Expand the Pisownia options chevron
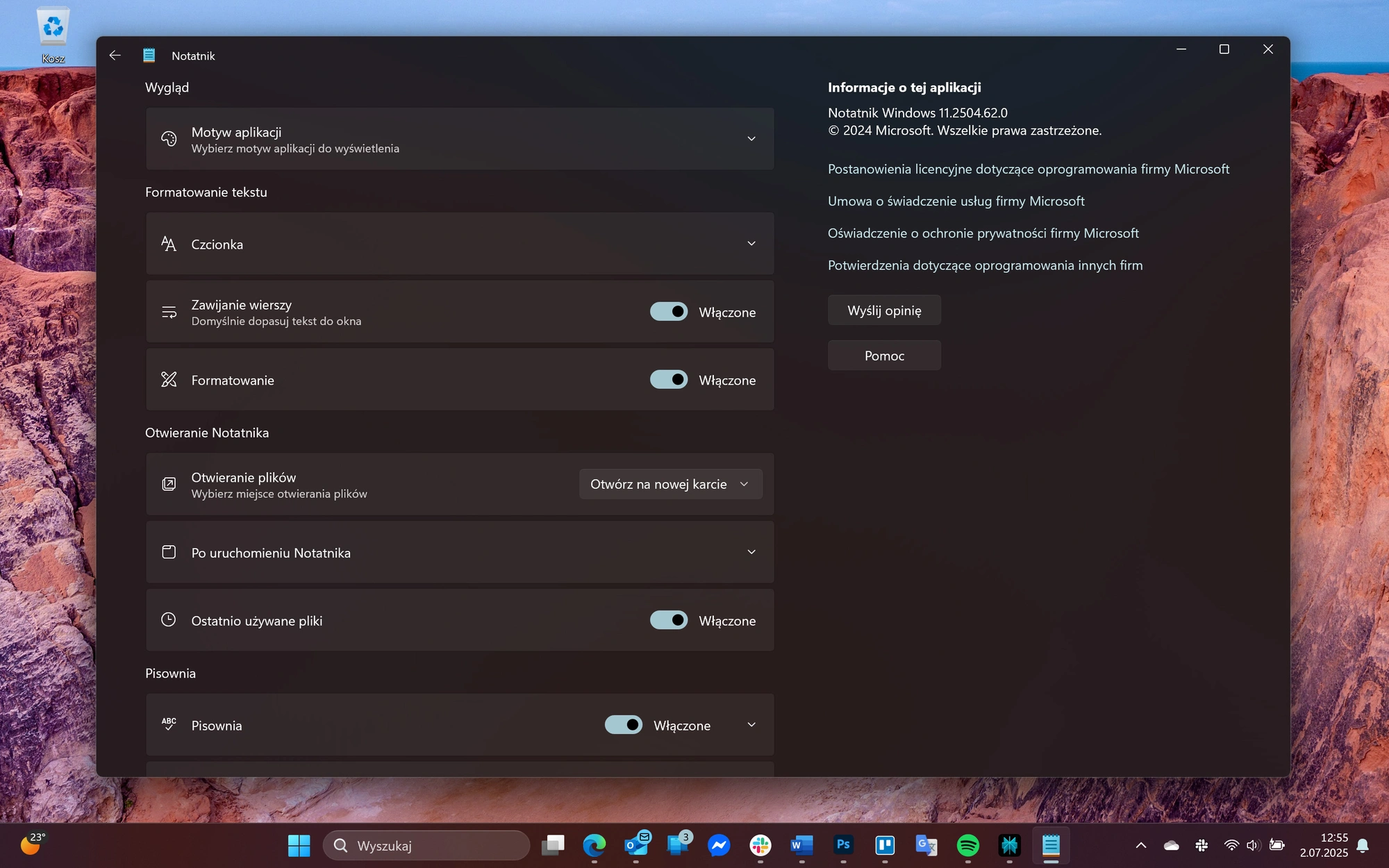The width and height of the screenshot is (1389, 868). (751, 725)
